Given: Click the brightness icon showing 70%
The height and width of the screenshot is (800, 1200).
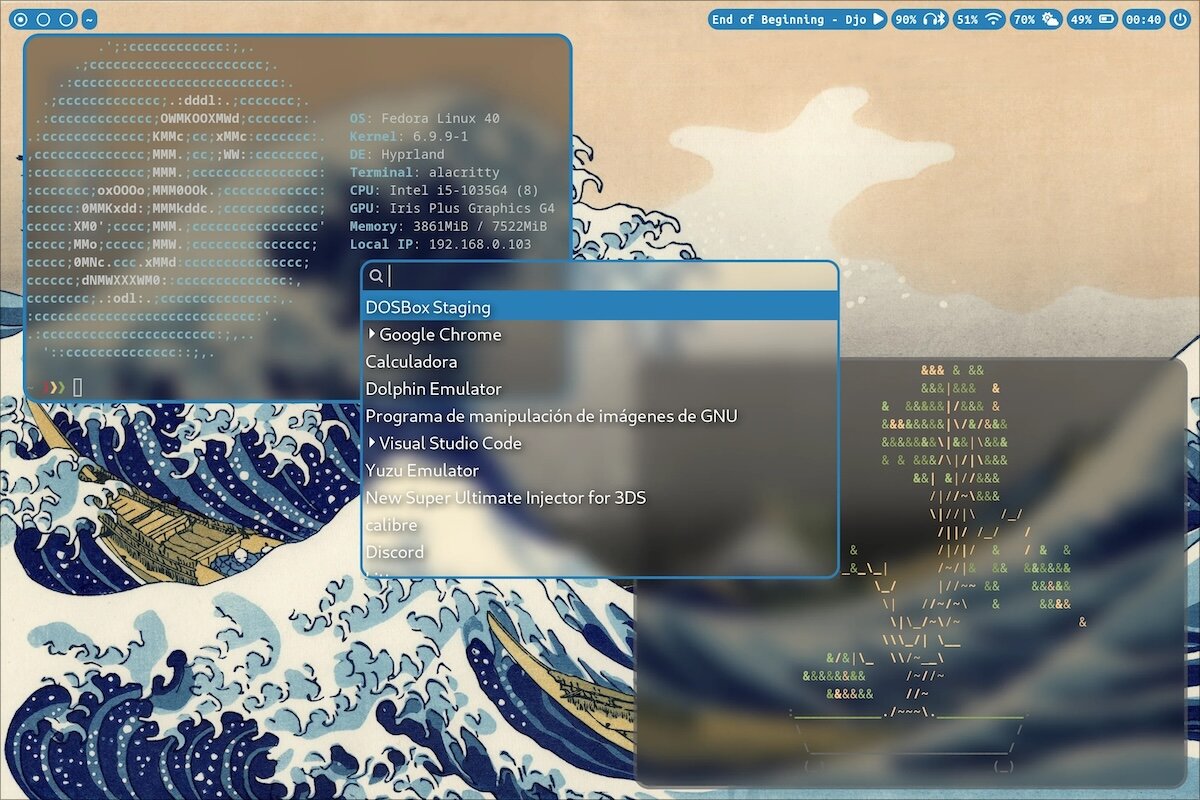Looking at the screenshot, I should (x=1050, y=19).
